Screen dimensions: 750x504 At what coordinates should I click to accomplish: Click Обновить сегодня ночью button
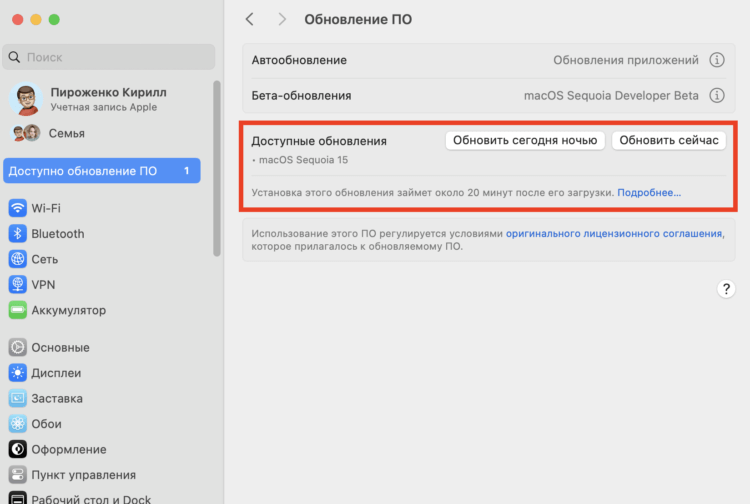click(525, 140)
